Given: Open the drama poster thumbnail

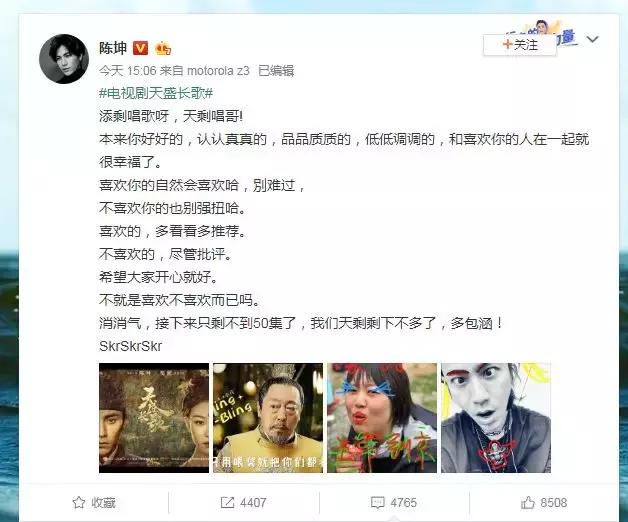Looking at the screenshot, I should point(154,418).
